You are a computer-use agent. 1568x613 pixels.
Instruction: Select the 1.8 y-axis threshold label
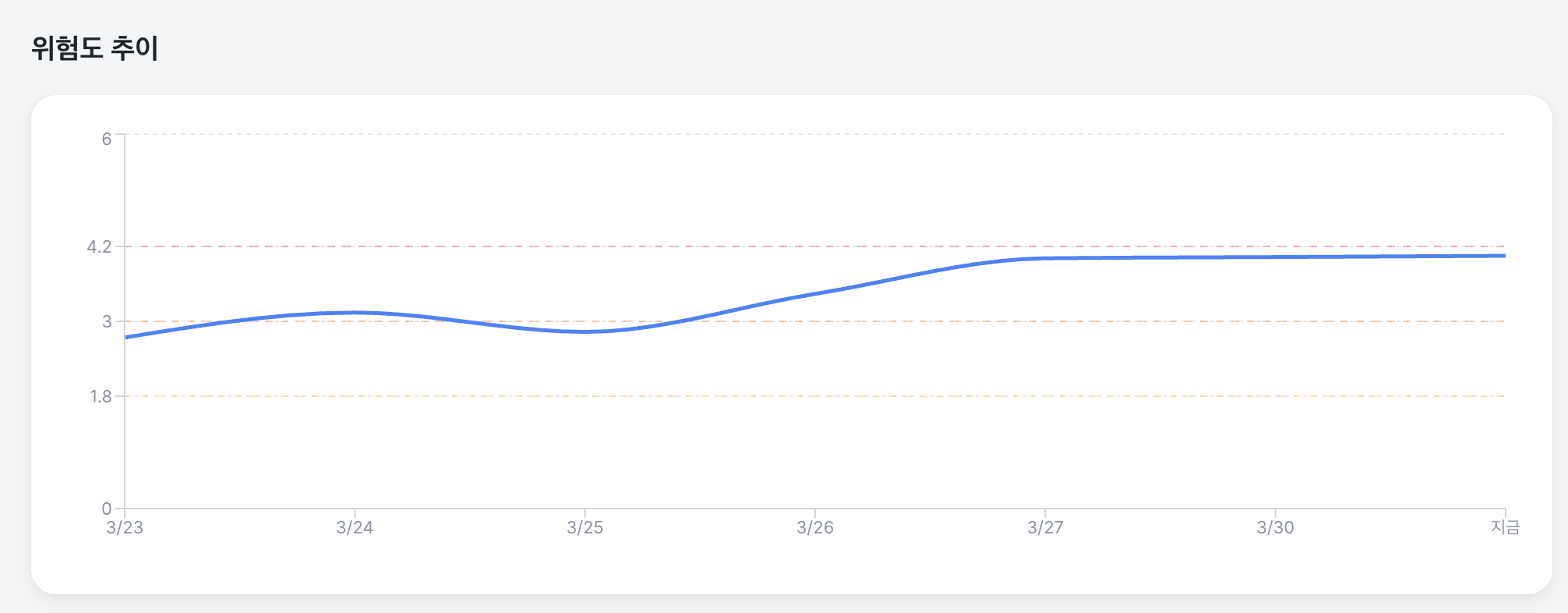click(x=101, y=396)
